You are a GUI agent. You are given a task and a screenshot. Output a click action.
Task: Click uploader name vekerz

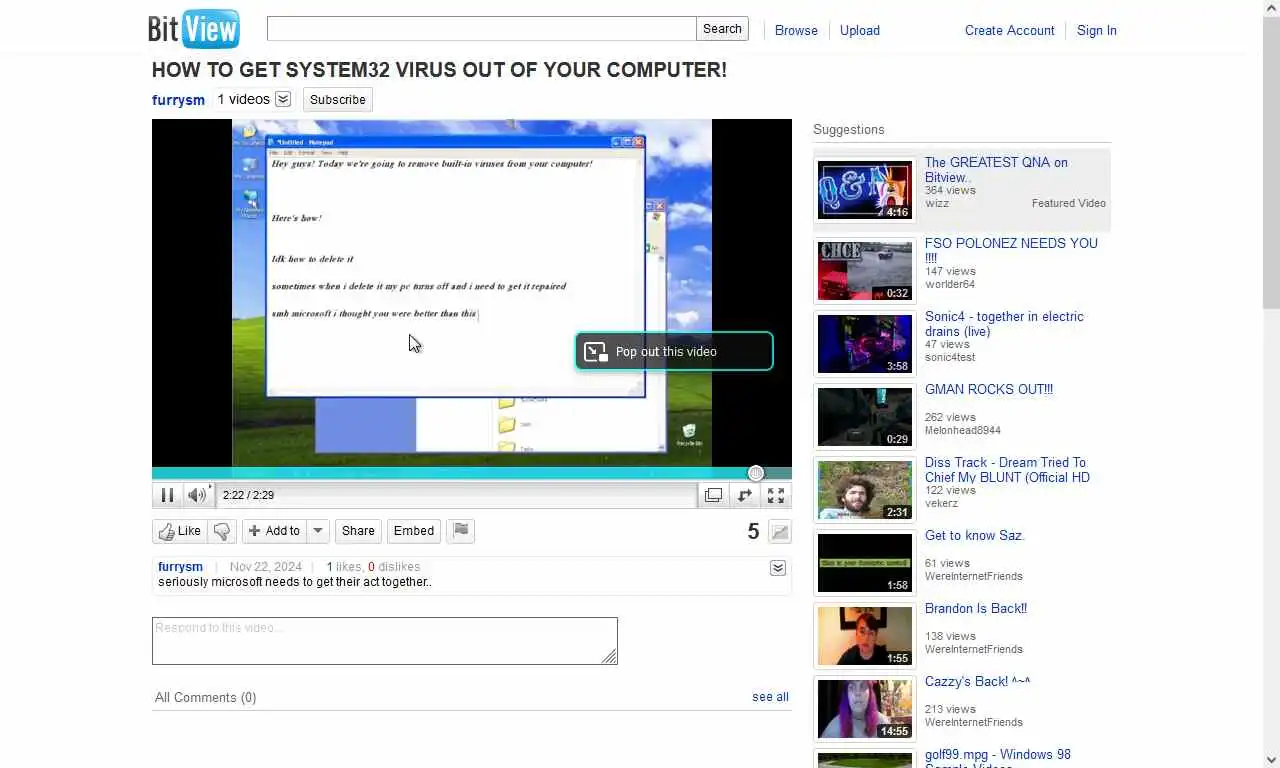[941, 503]
